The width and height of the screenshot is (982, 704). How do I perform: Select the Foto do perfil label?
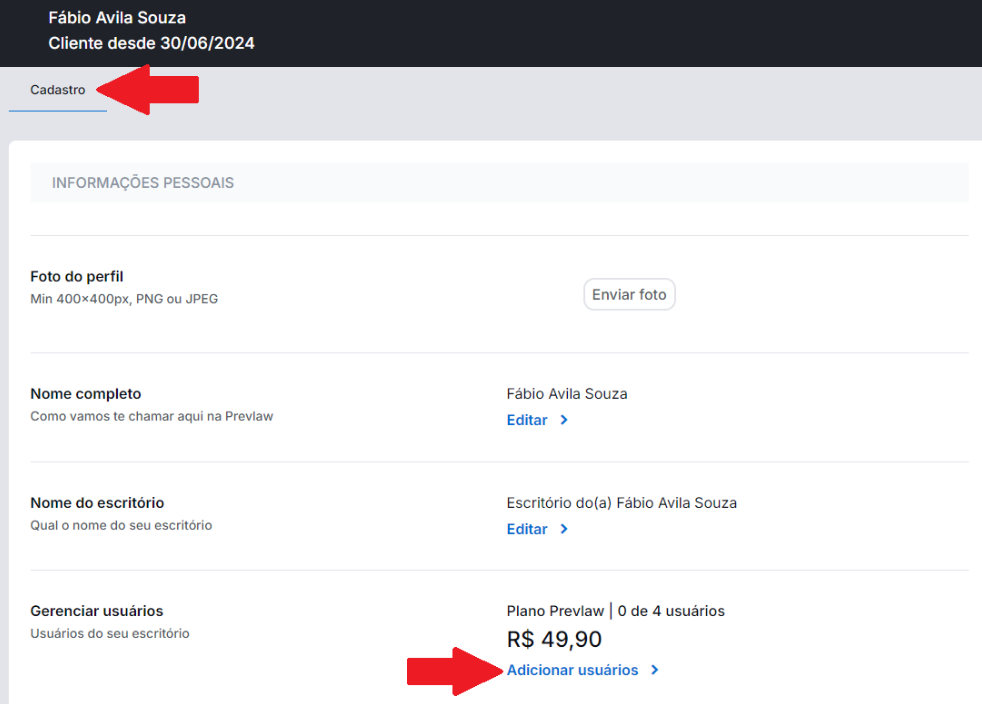76,277
